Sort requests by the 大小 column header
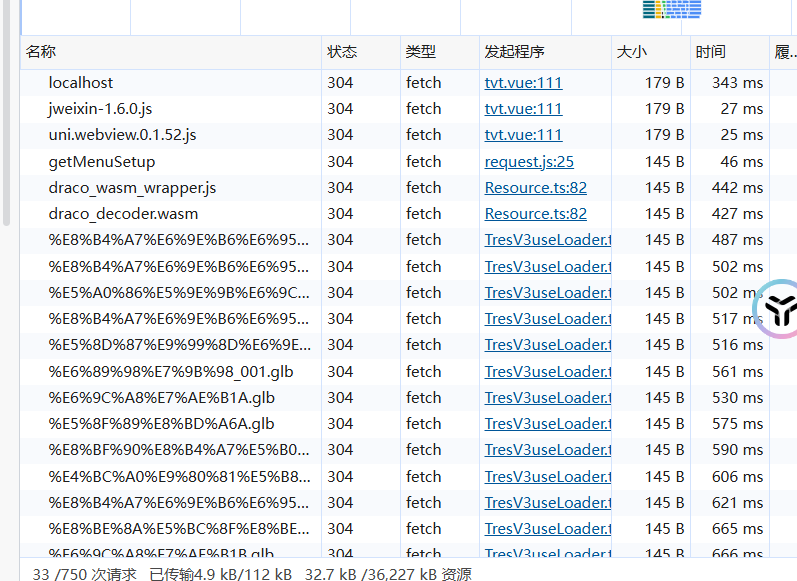 point(632,52)
